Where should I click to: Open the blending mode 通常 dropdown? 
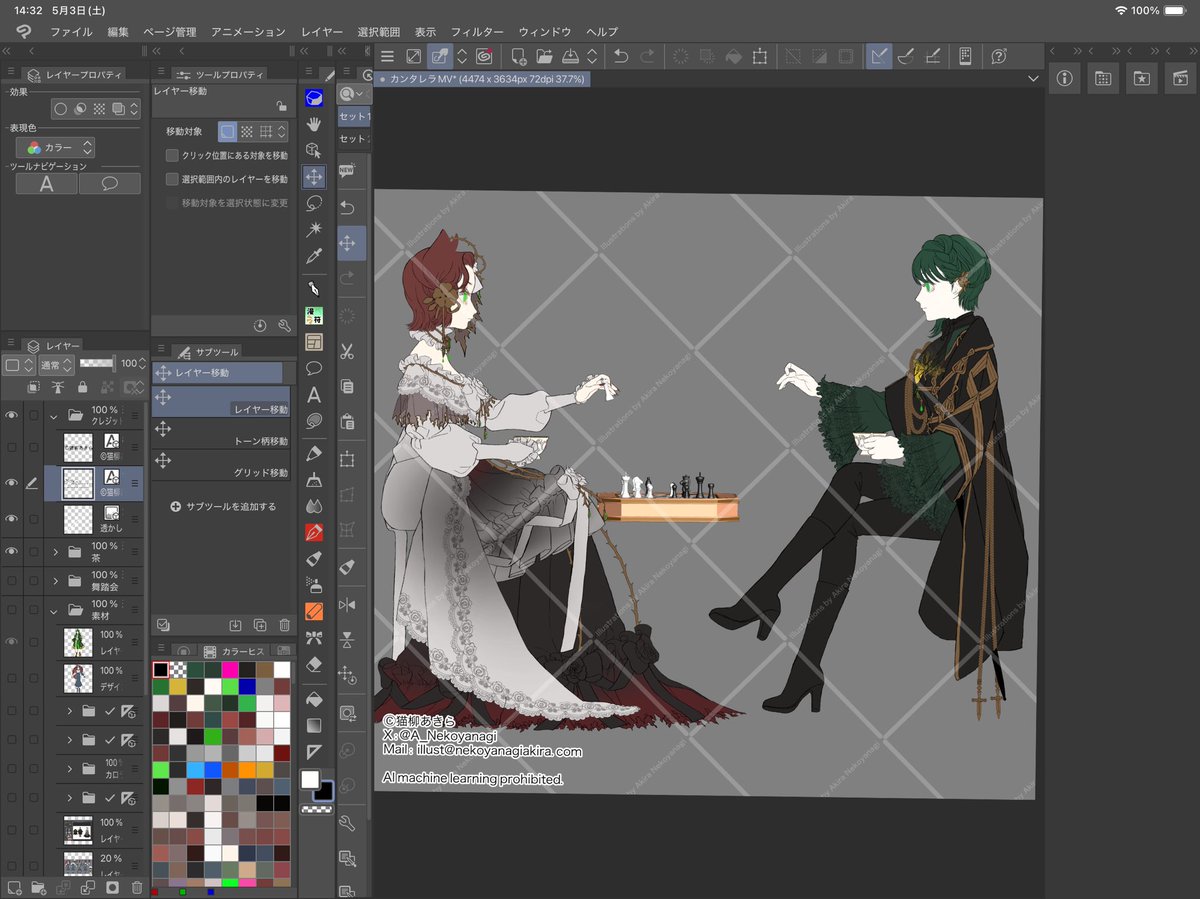[56, 364]
